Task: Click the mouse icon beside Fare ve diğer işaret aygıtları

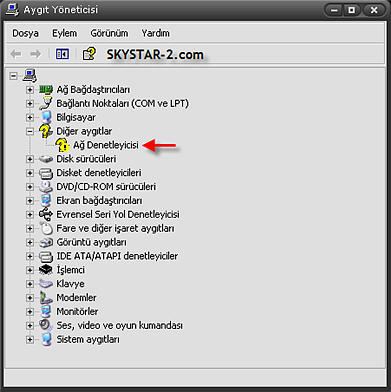Action: 46,228
